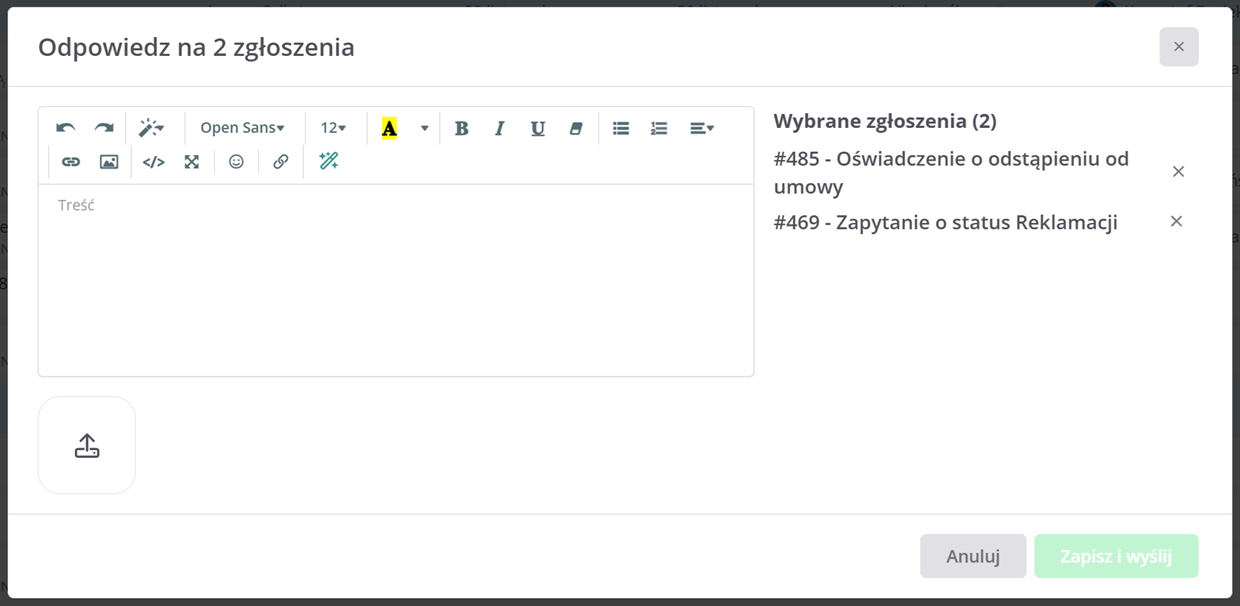Screen dimensions: 1240x606
Task: Open text color picker arrow
Action: point(424,128)
